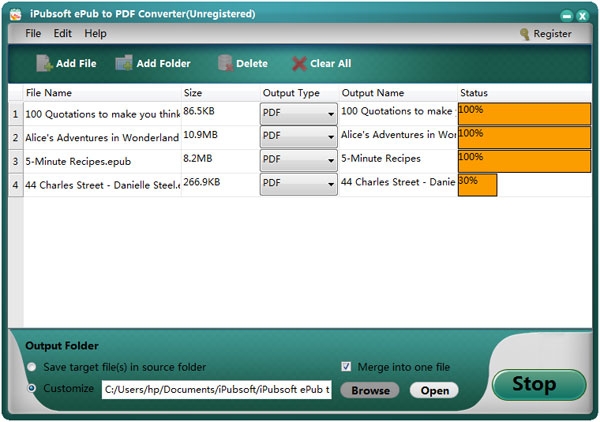This screenshot has height=422, width=600.
Task: Stop the conversion with Stop button
Action: [539, 384]
